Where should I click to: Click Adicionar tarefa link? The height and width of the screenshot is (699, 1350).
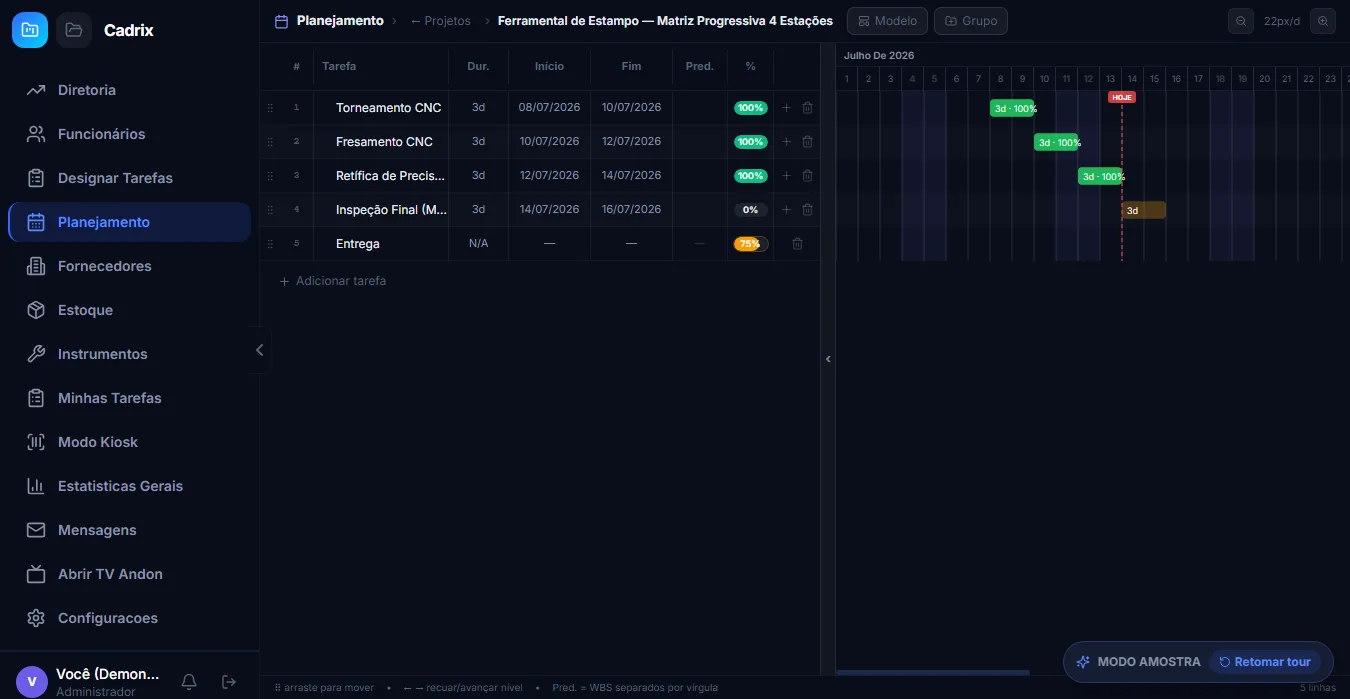tap(333, 281)
